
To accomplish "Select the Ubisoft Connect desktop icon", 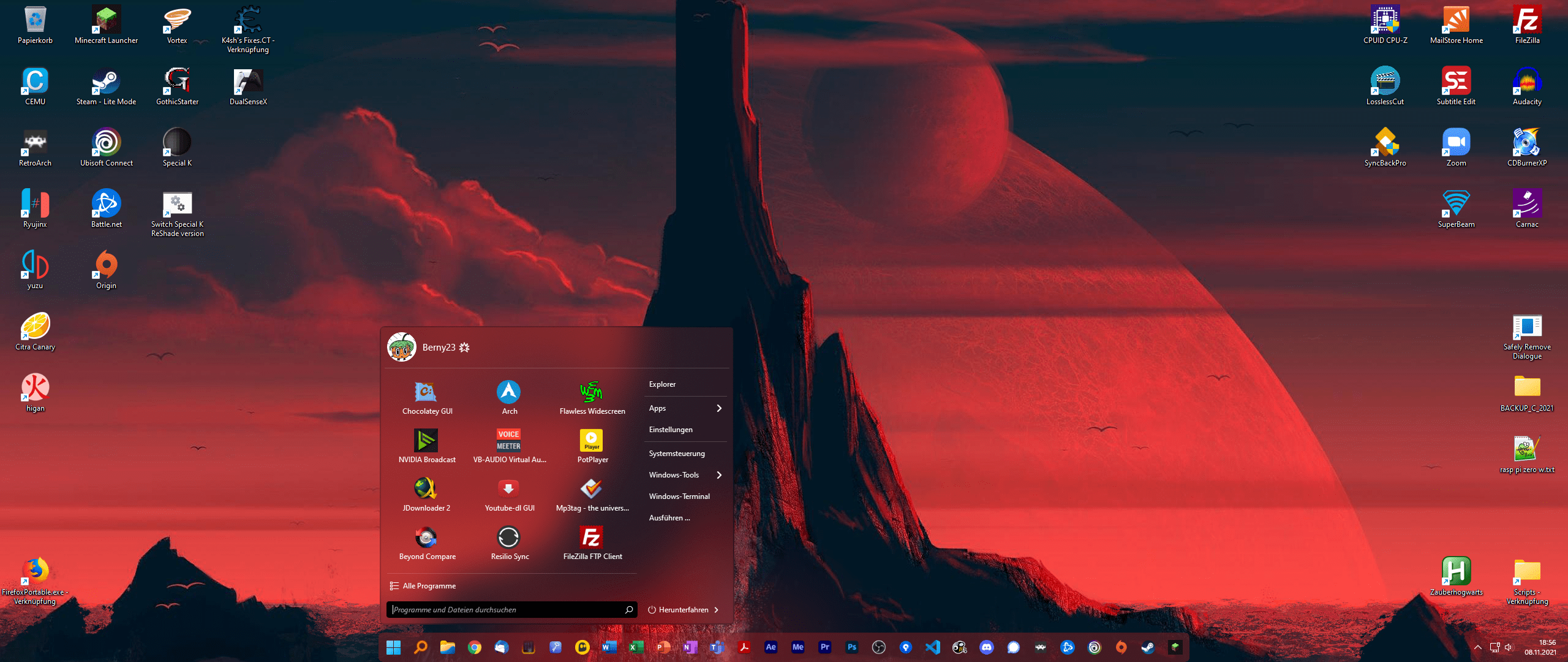I will 106,147.
